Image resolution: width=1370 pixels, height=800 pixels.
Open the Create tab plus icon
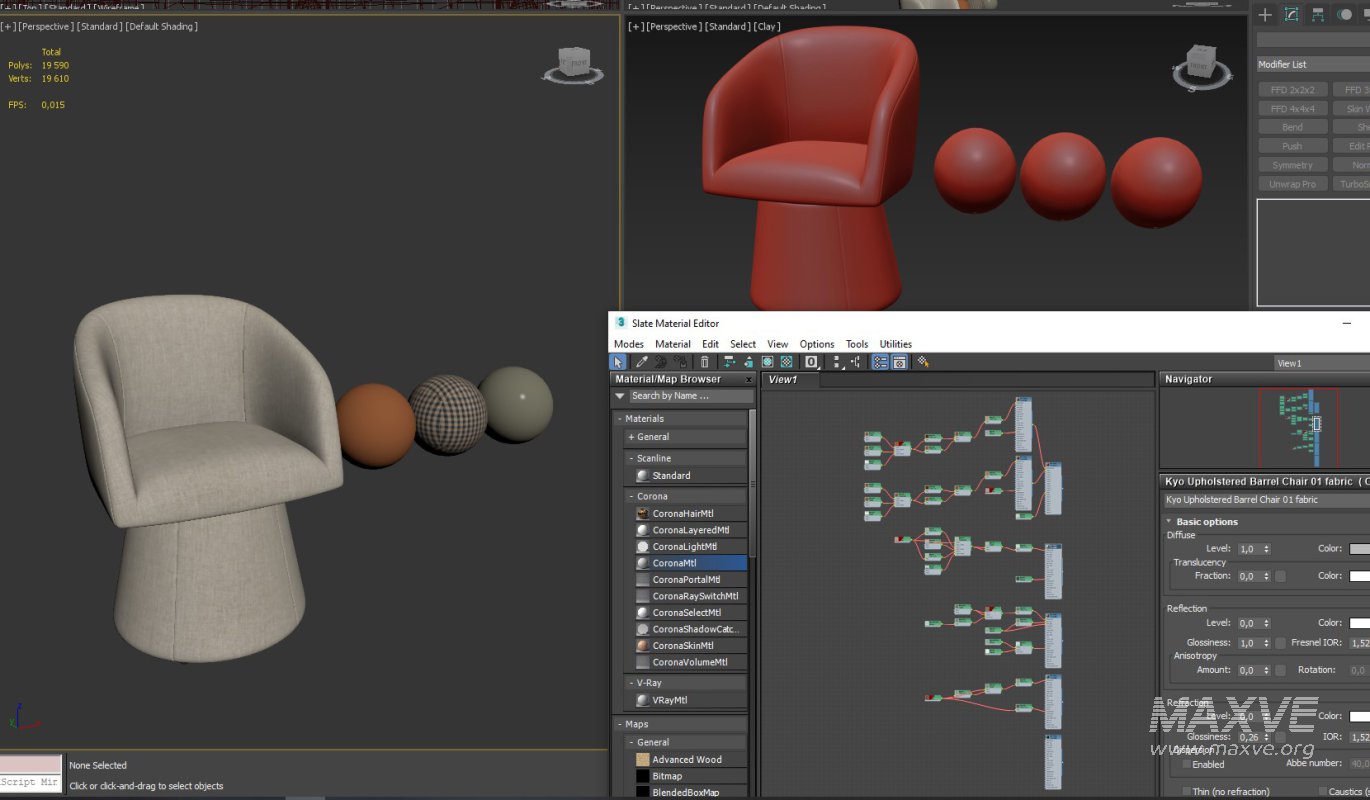1265,15
